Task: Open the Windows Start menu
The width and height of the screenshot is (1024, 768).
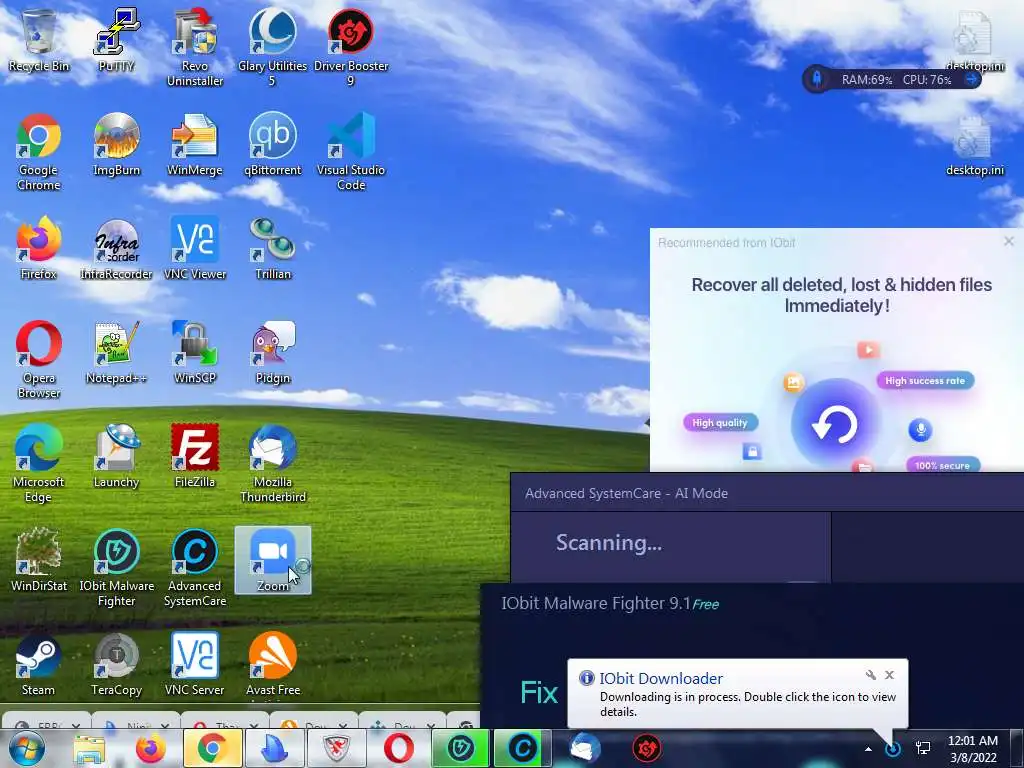Action: [26, 748]
